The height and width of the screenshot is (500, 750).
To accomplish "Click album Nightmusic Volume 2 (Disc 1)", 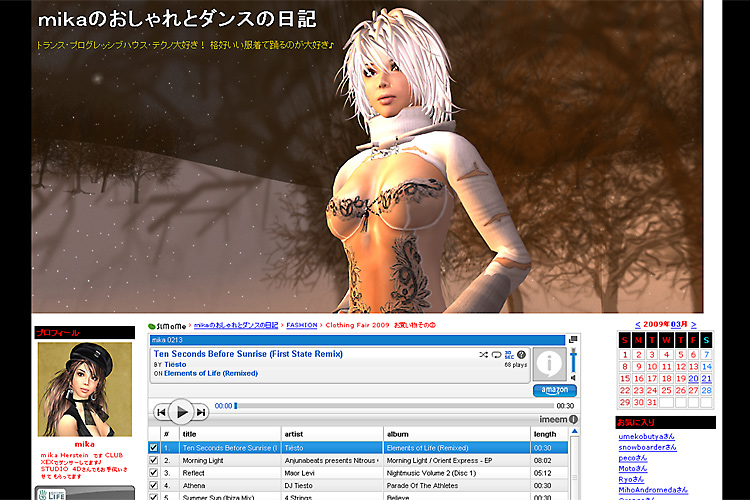I will click(431, 473).
